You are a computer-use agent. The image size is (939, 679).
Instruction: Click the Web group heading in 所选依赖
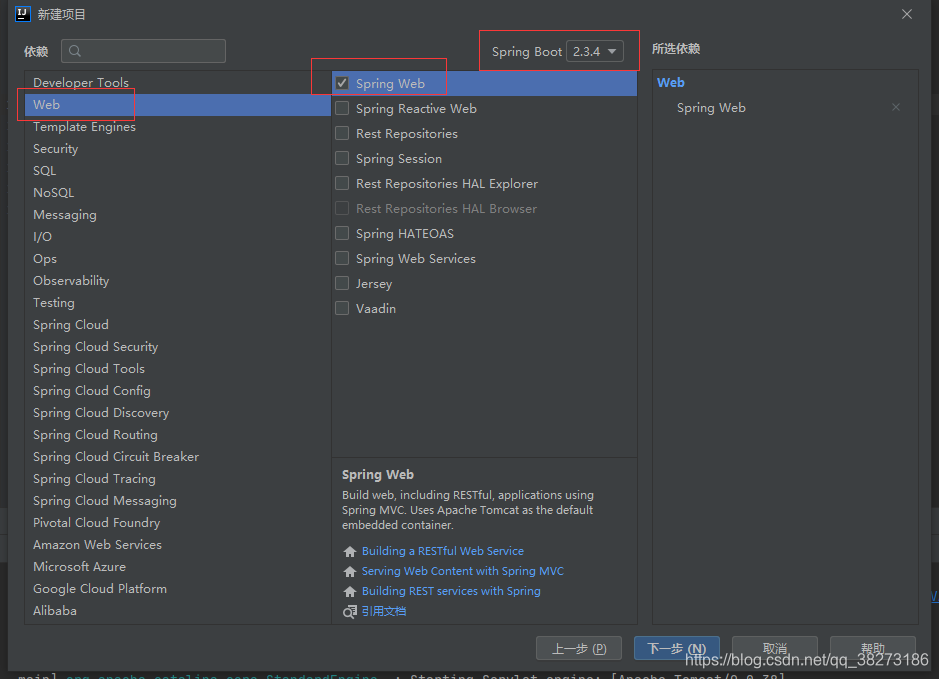pyautogui.click(x=671, y=83)
